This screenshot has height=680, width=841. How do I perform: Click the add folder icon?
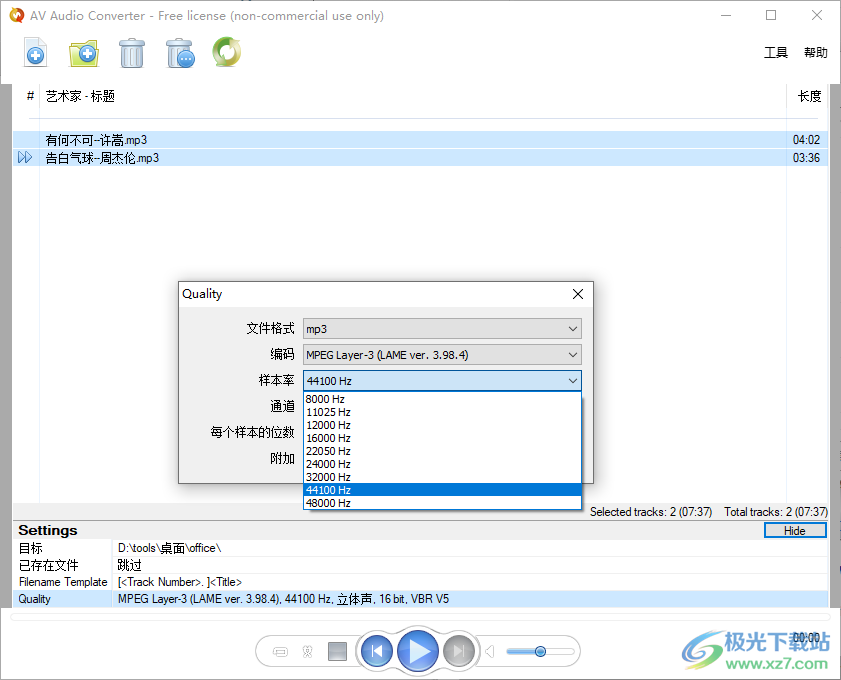pos(84,53)
